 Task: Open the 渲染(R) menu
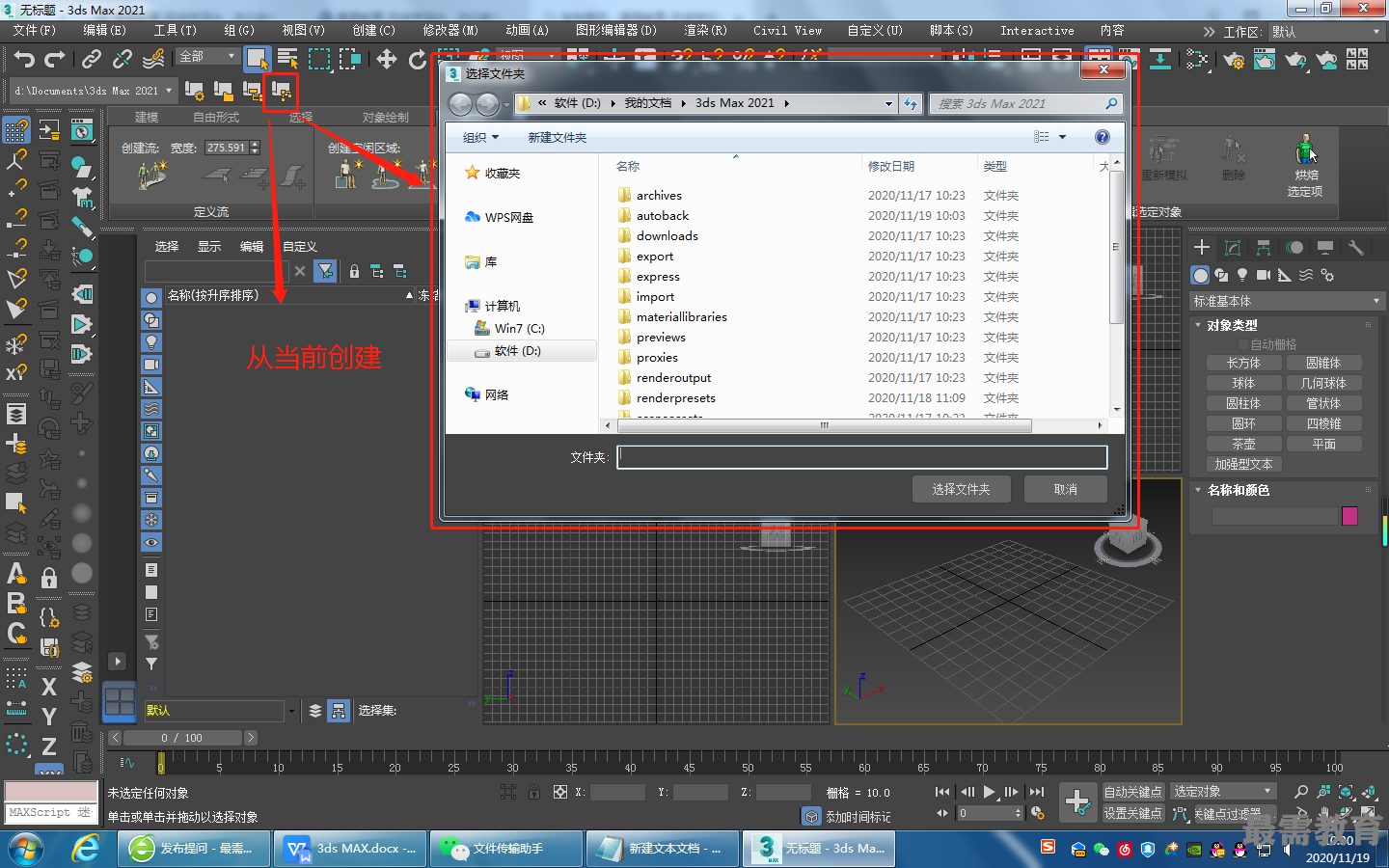click(706, 31)
